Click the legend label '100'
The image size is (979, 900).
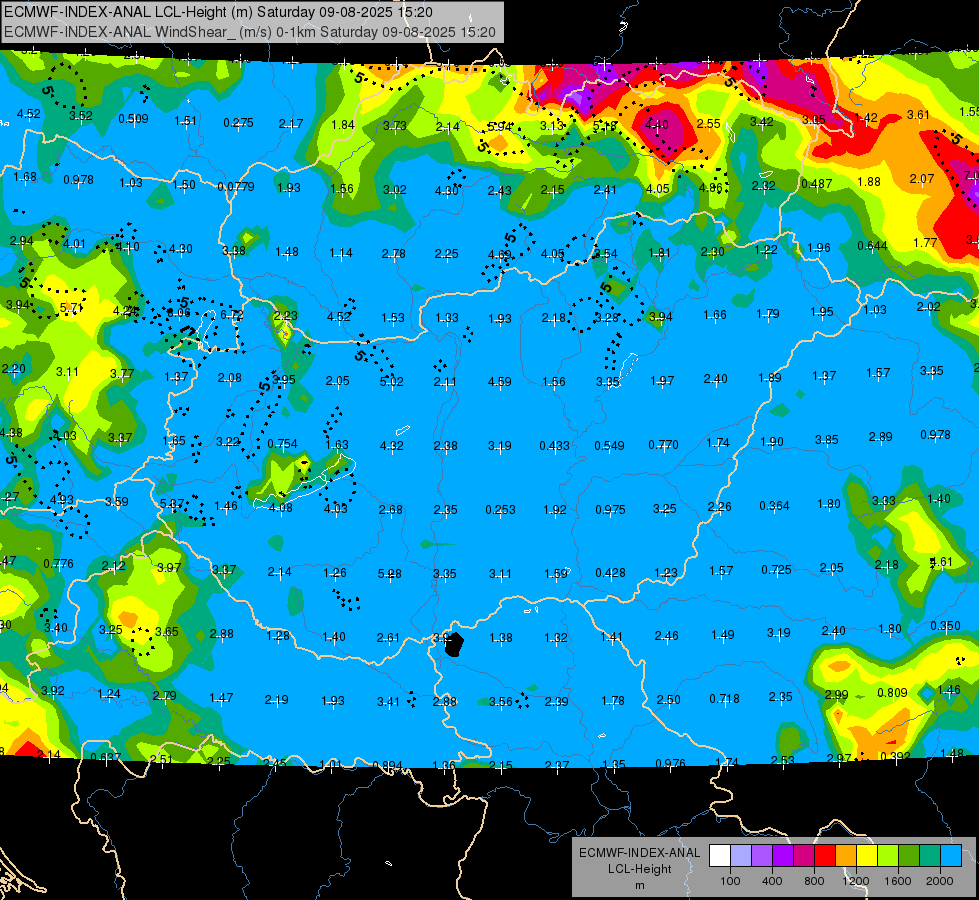point(731,881)
